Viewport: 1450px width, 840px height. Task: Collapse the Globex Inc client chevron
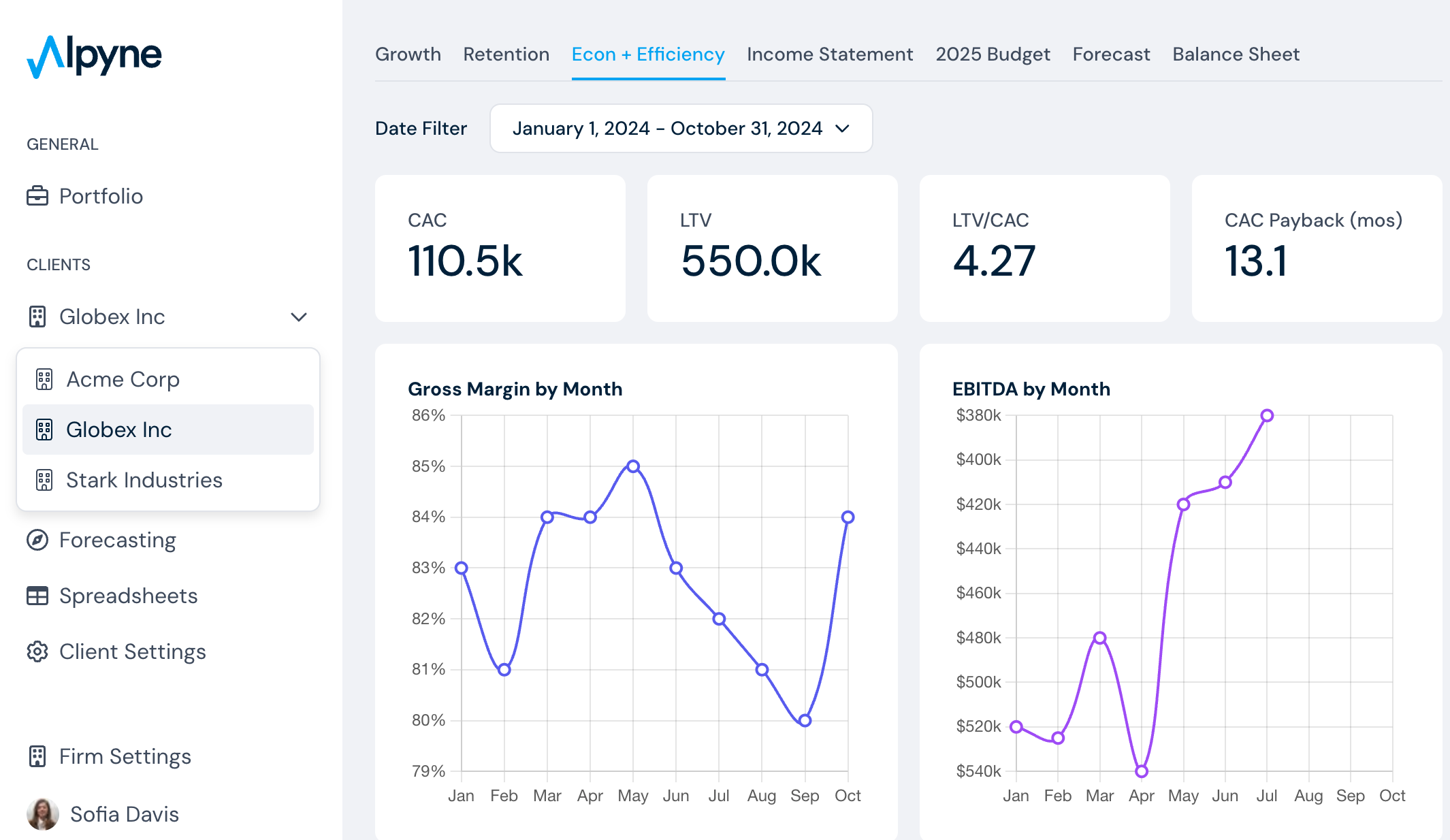[299, 317]
